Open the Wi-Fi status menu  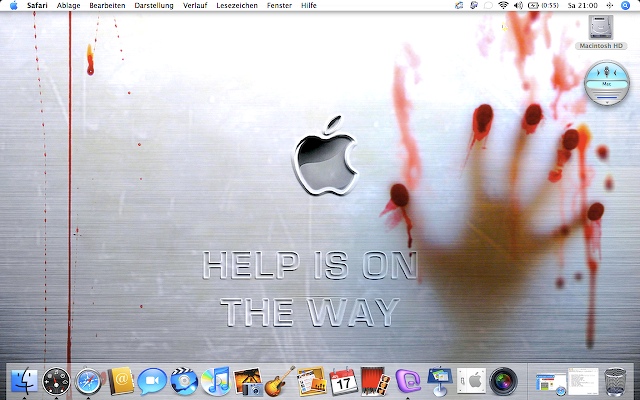[503, 6]
